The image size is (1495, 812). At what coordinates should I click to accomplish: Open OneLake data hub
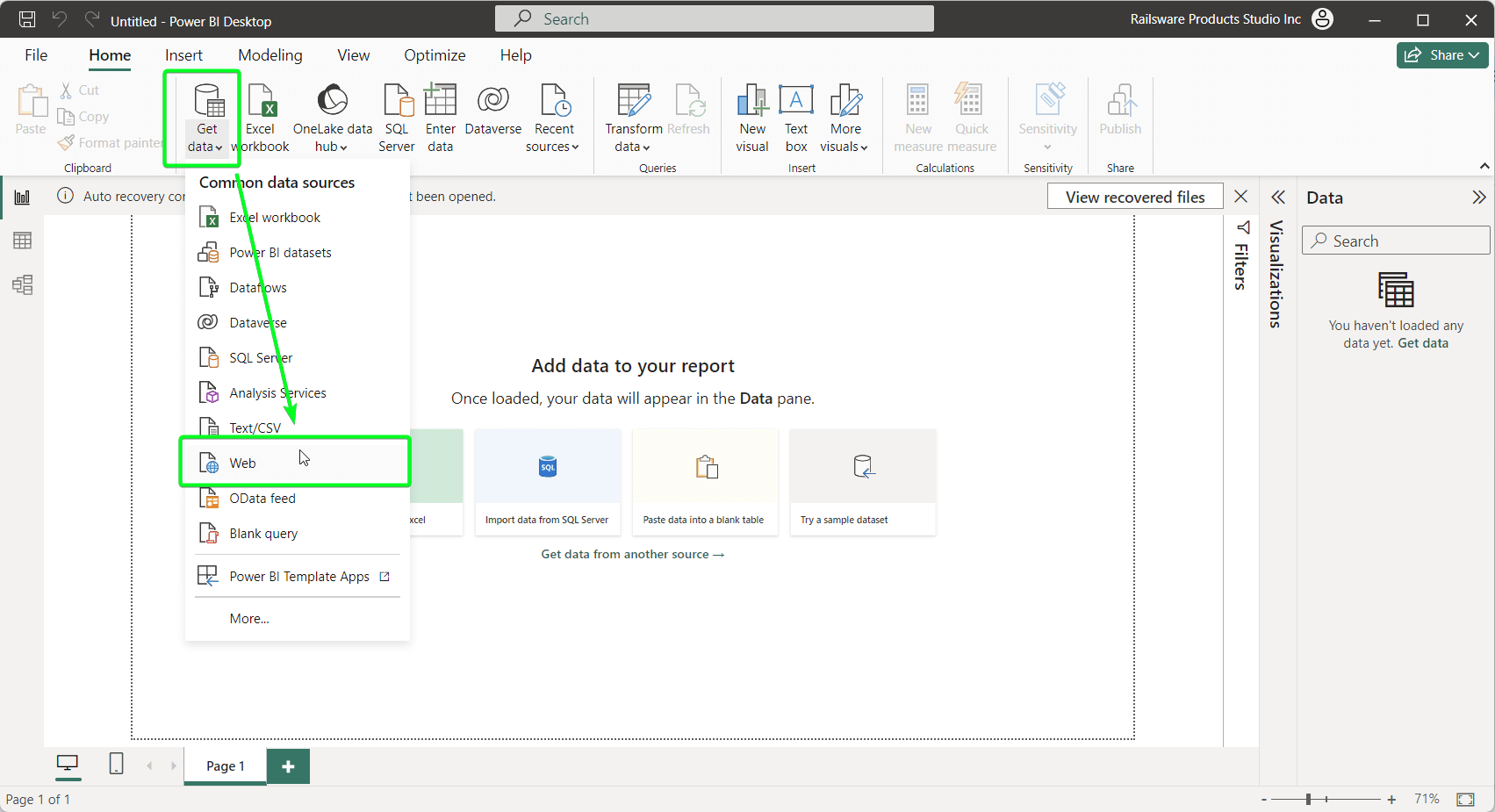pyautogui.click(x=333, y=119)
